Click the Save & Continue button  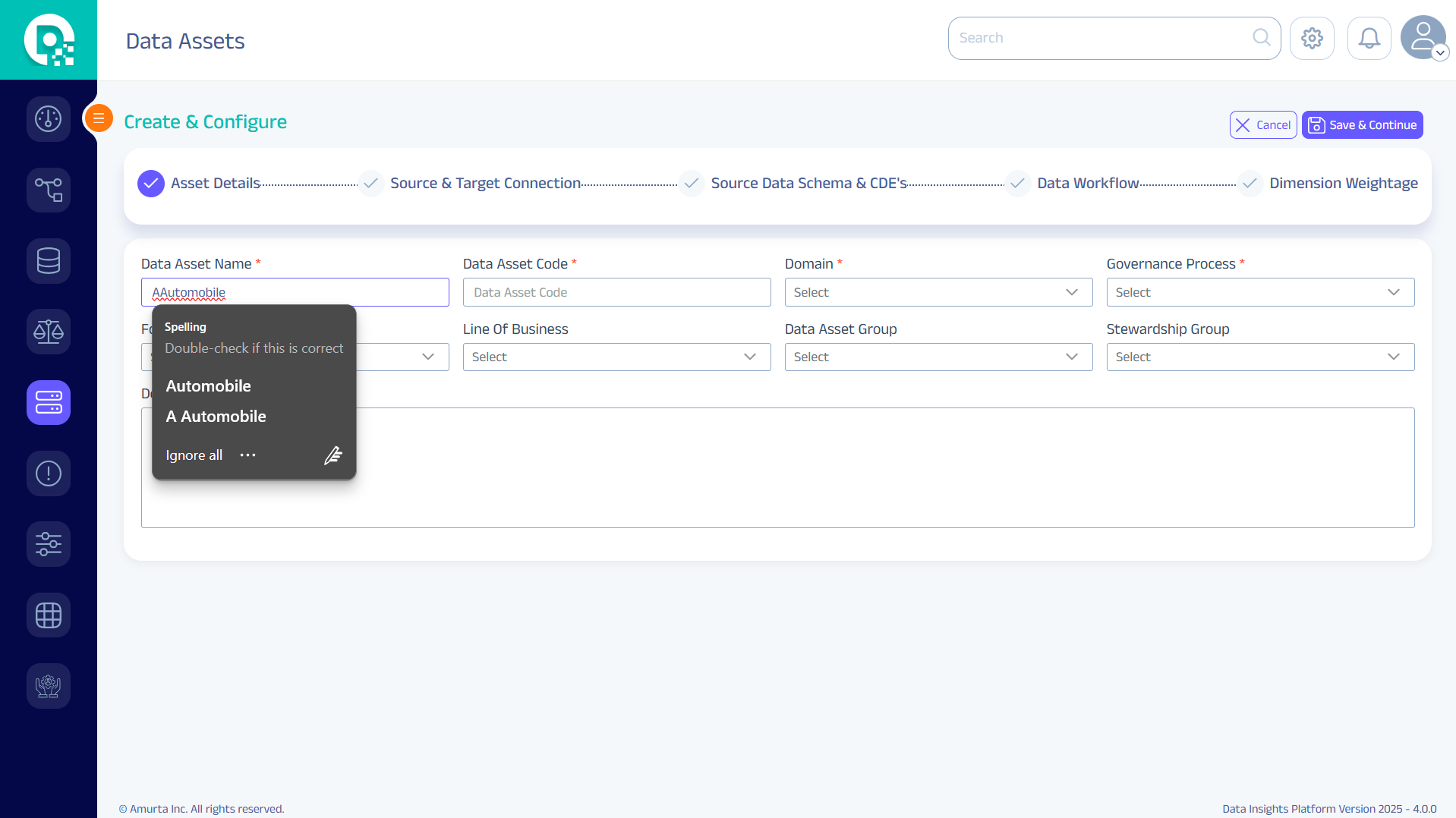tap(1362, 125)
